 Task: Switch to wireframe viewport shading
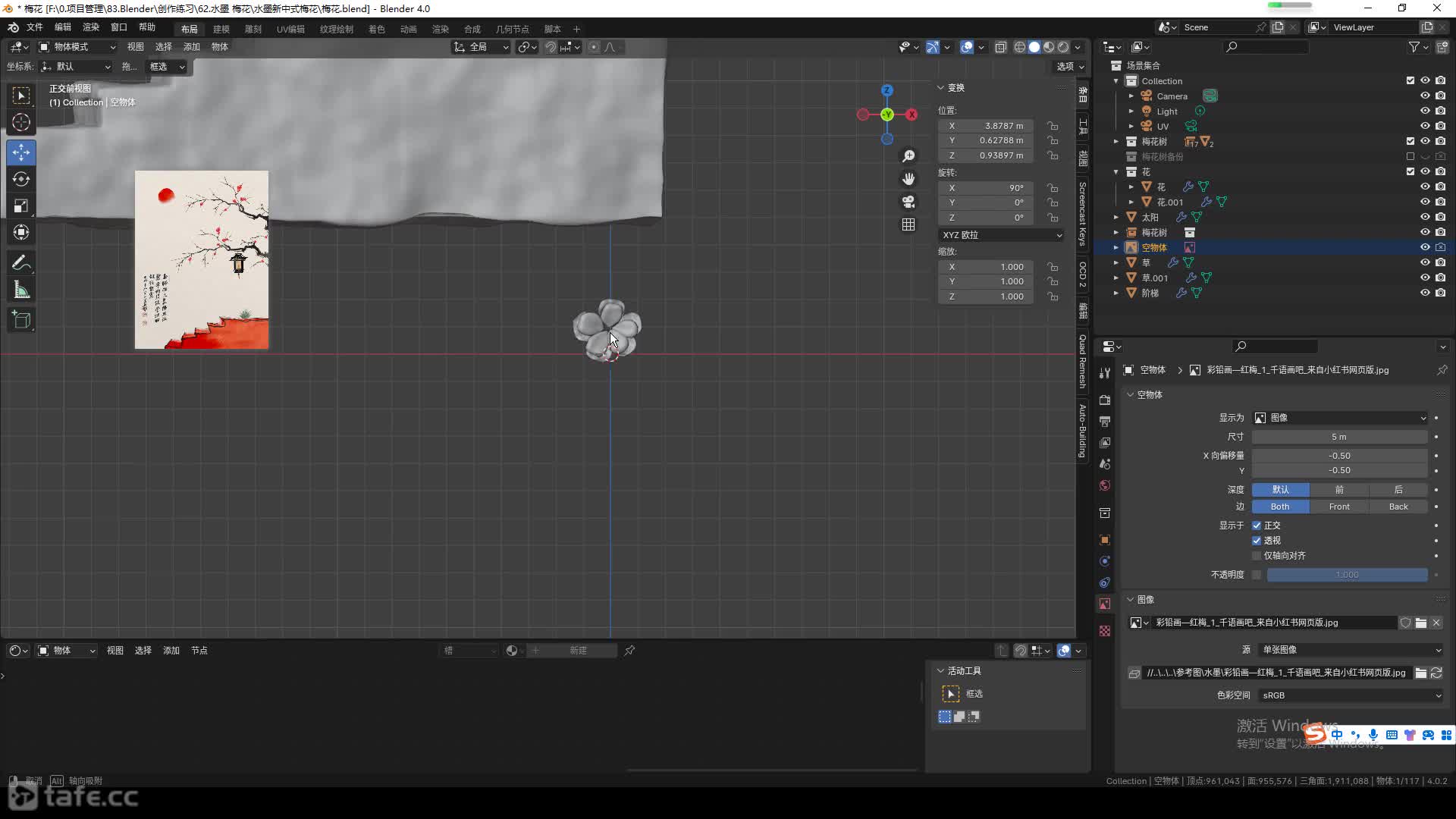pyautogui.click(x=1020, y=47)
